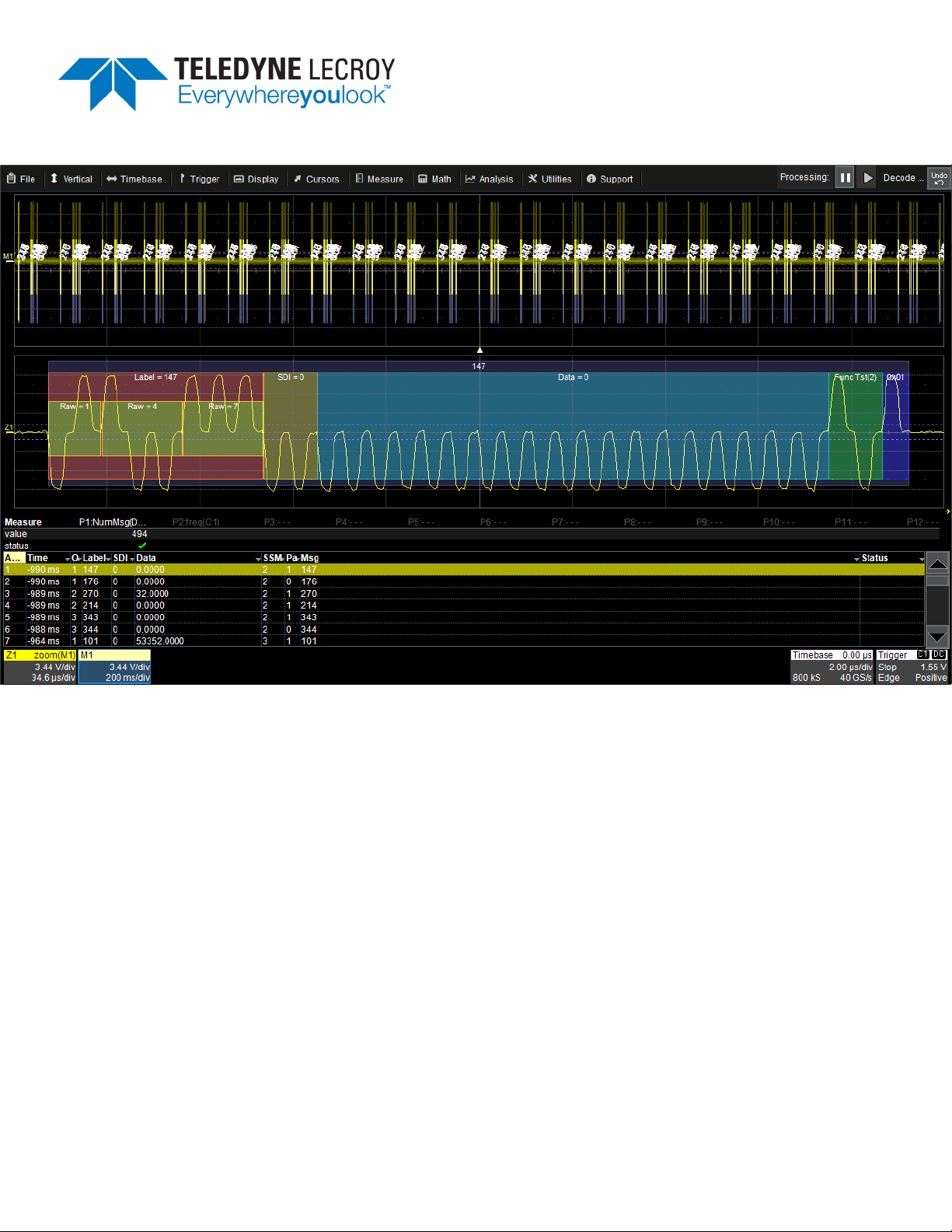
Task: Select table row 6 with label 344
Action: pyautogui.click(x=464, y=630)
